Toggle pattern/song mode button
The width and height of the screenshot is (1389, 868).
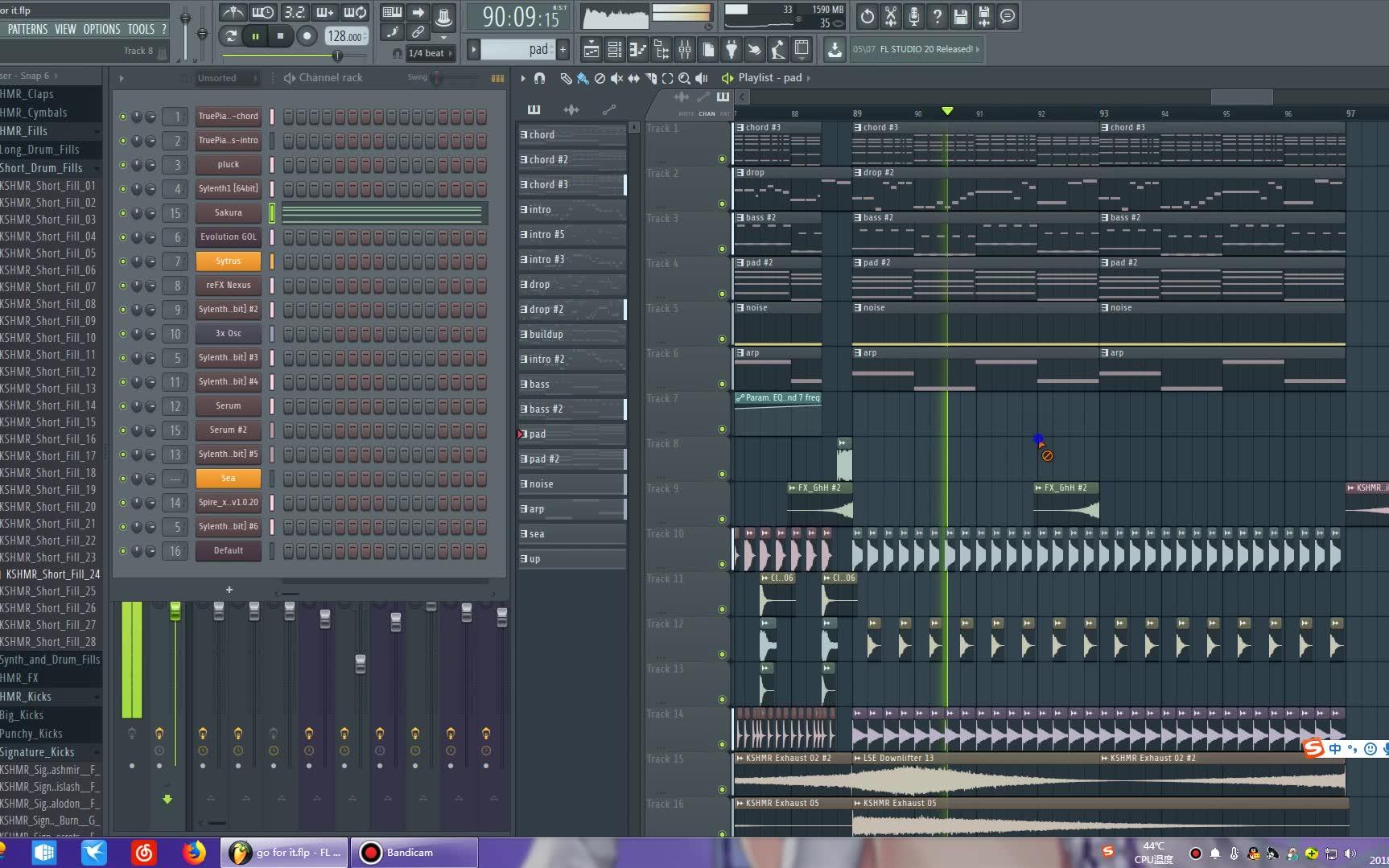tap(231, 35)
